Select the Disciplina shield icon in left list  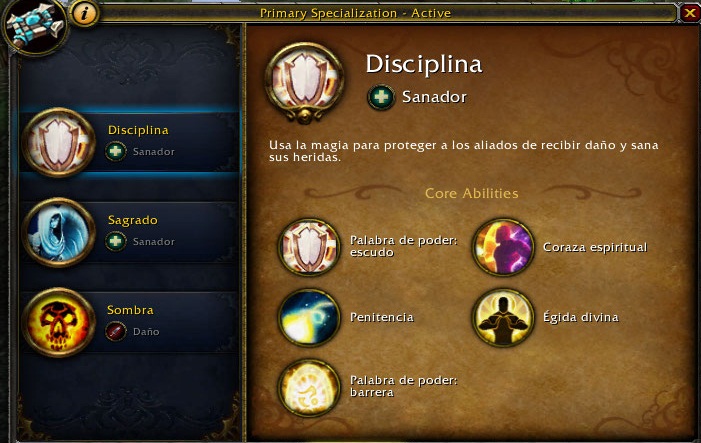pos(59,143)
